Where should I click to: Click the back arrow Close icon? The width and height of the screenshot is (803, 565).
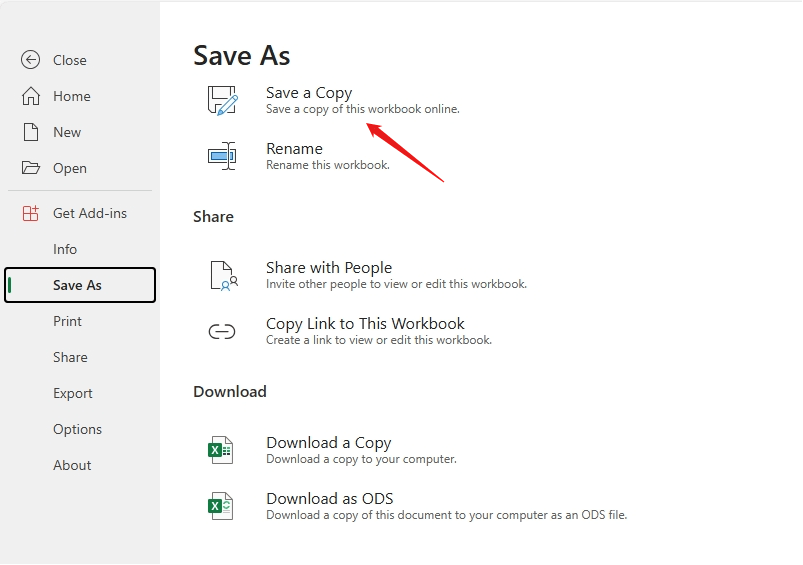[x=30, y=60]
